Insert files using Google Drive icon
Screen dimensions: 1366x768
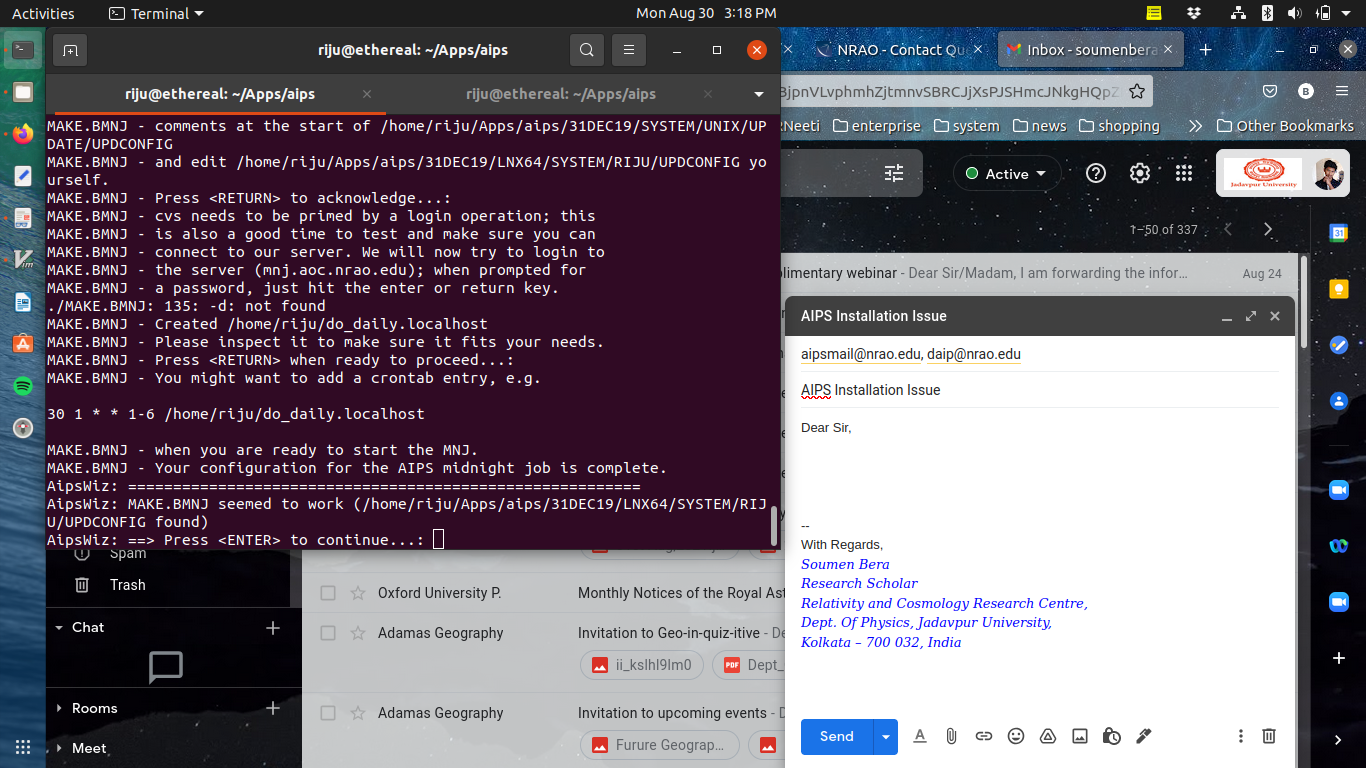(1048, 736)
